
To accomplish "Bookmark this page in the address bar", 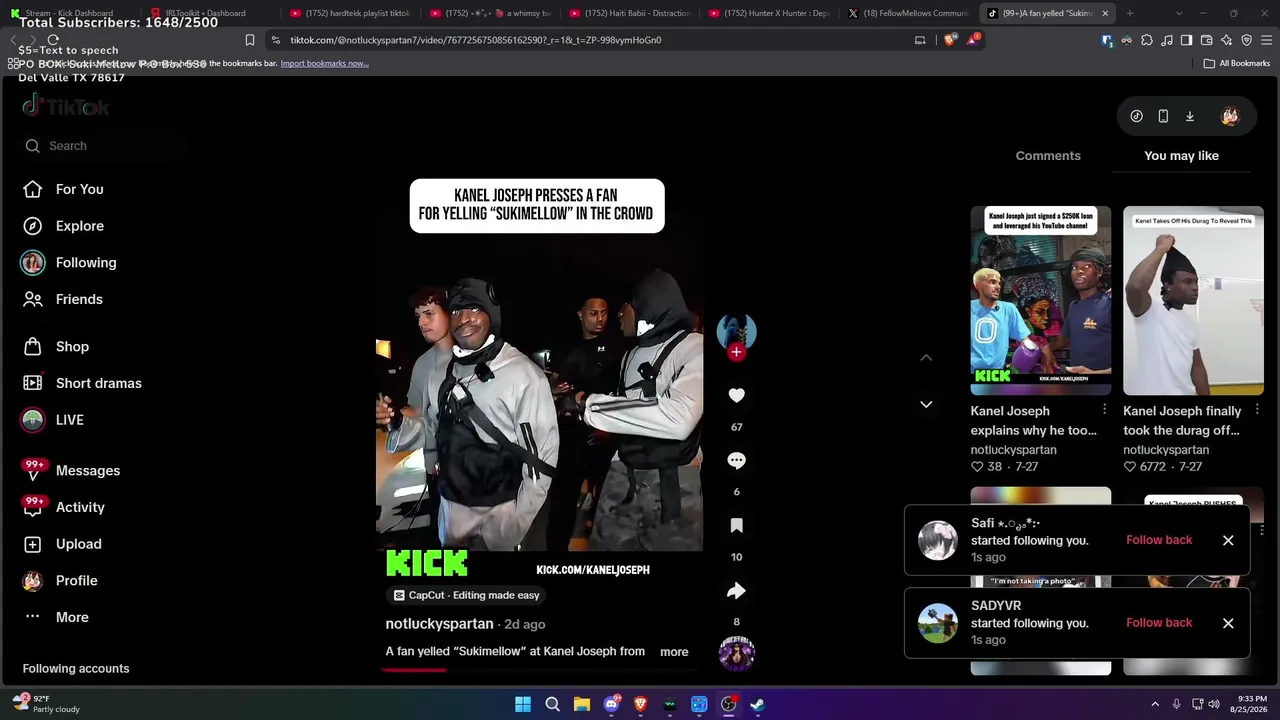I will (249, 40).
